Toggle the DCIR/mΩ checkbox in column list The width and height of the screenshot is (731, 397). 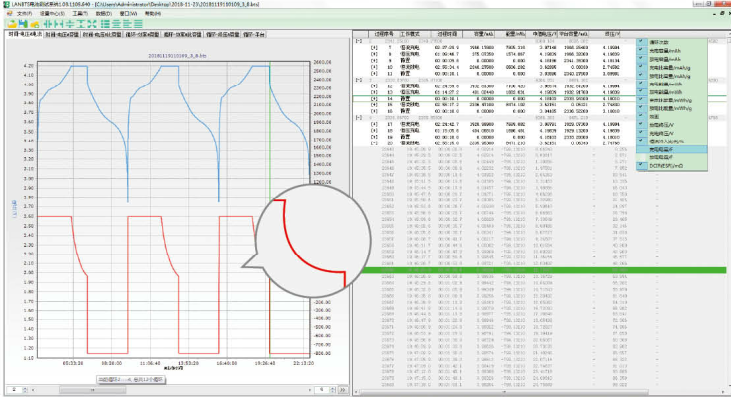641,165
